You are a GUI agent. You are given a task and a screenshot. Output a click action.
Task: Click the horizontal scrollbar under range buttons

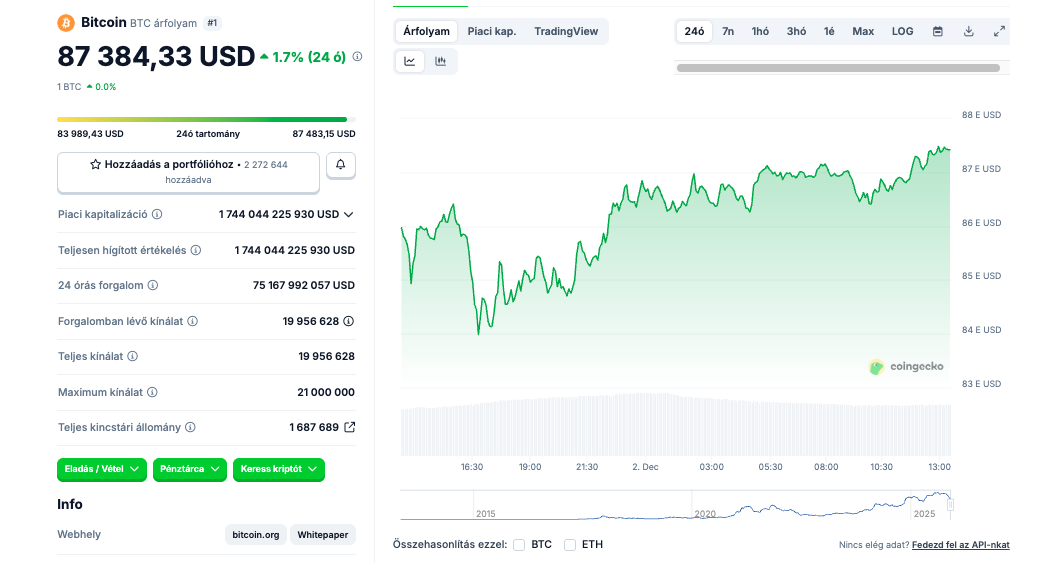coord(838,68)
